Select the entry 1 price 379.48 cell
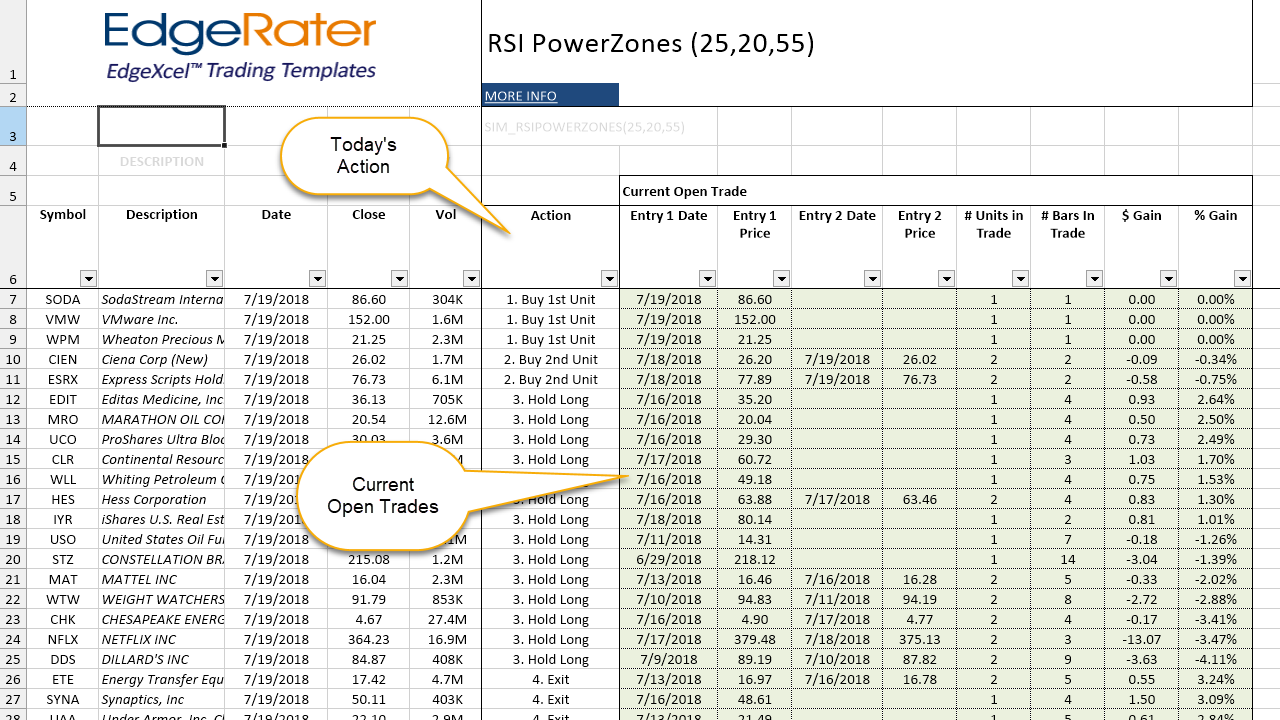This screenshot has height=720, width=1280. click(755, 639)
